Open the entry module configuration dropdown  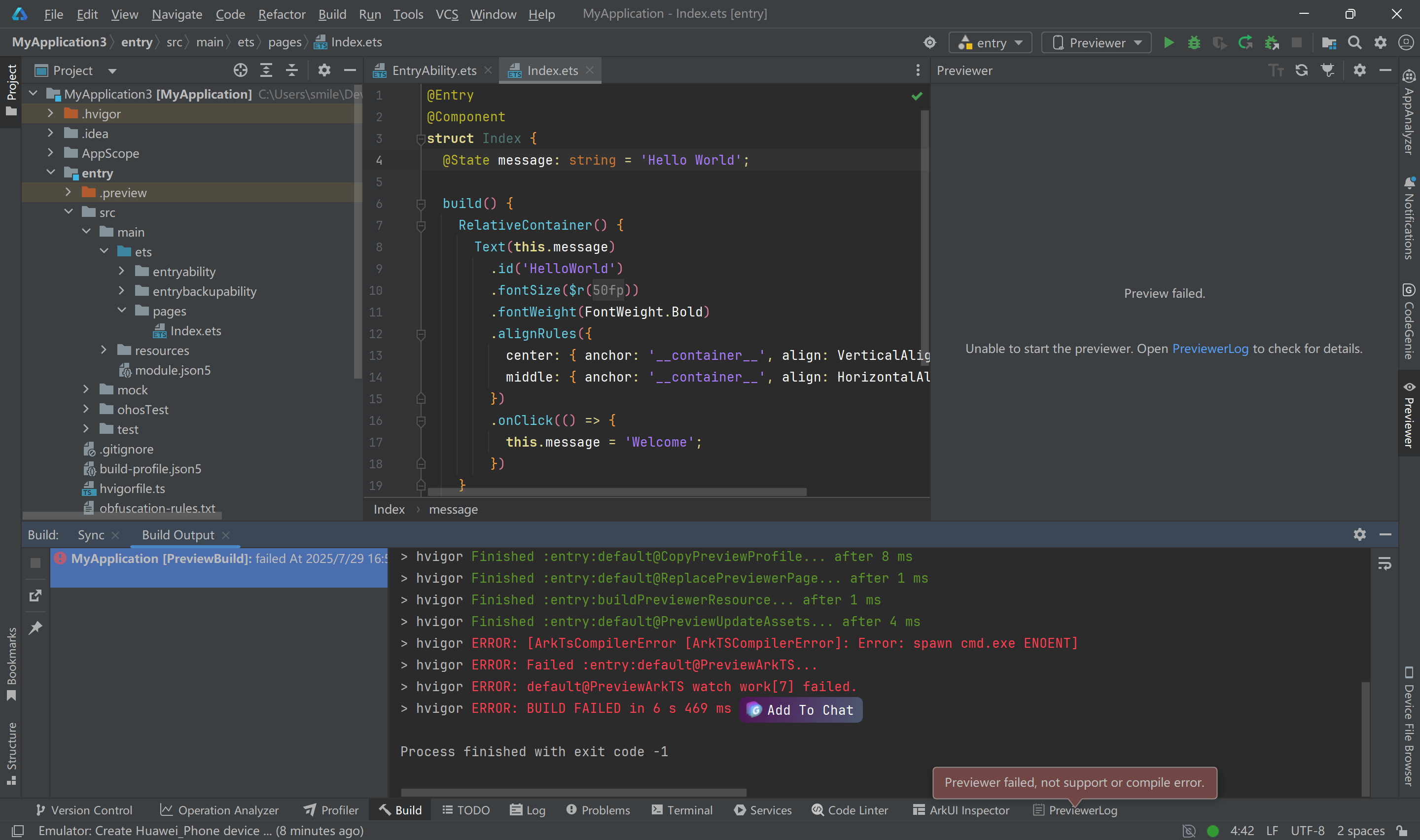(991, 42)
